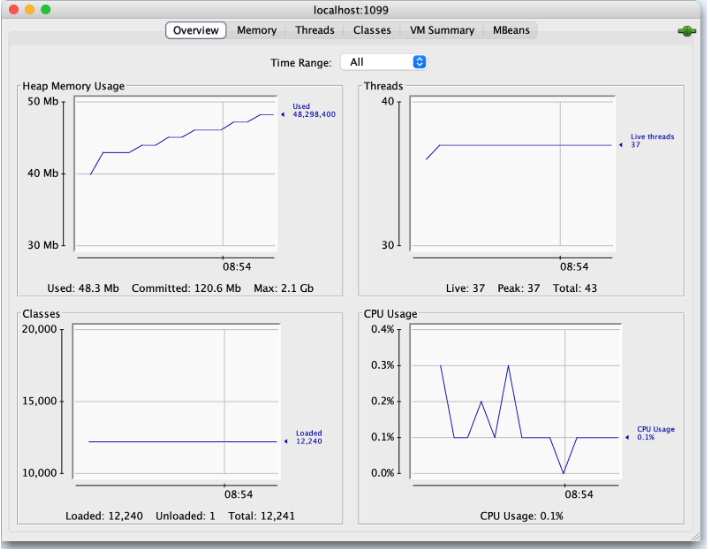The width and height of the screenshot is (710, 552).
Task: Maximize the window using the green titlebar button
Action: [45, 9]
